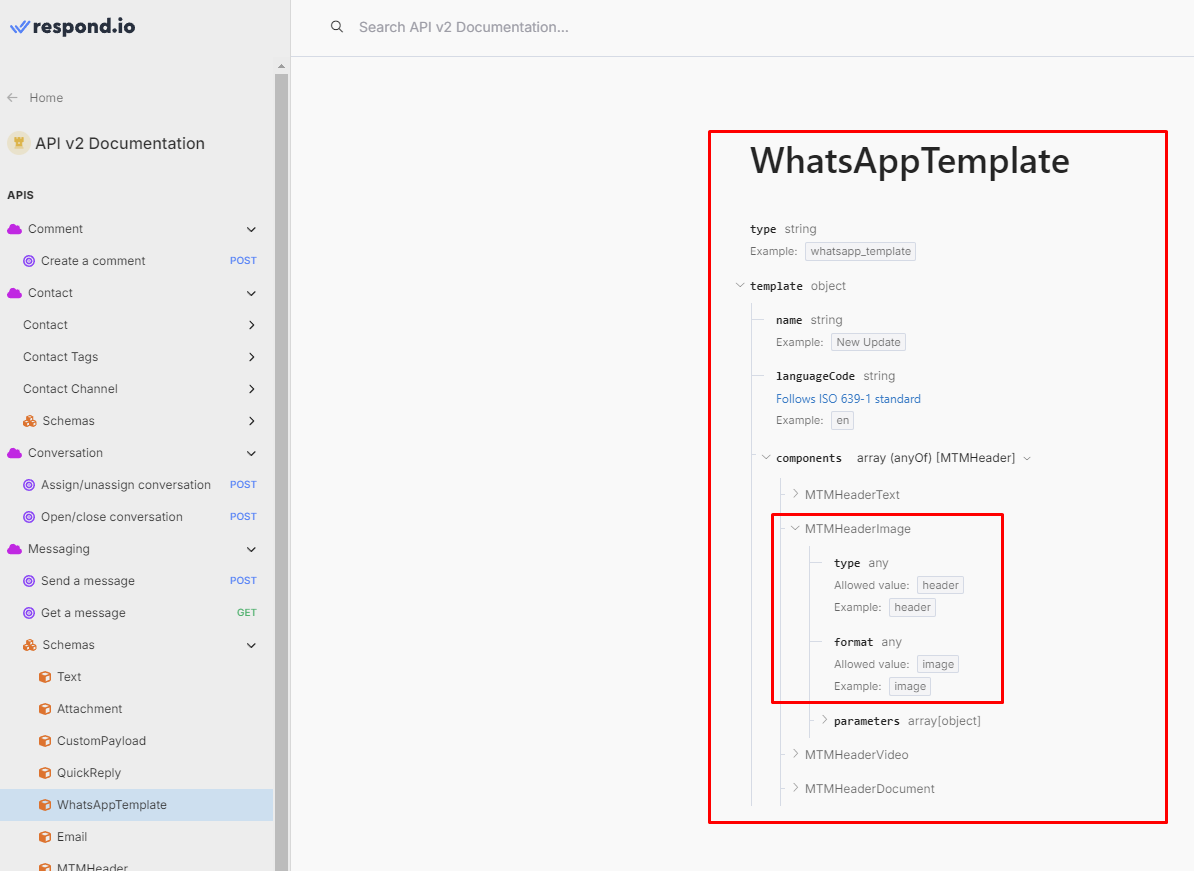Expand the MTMHeaderDocument node
1194x871 pixels.
795,788
